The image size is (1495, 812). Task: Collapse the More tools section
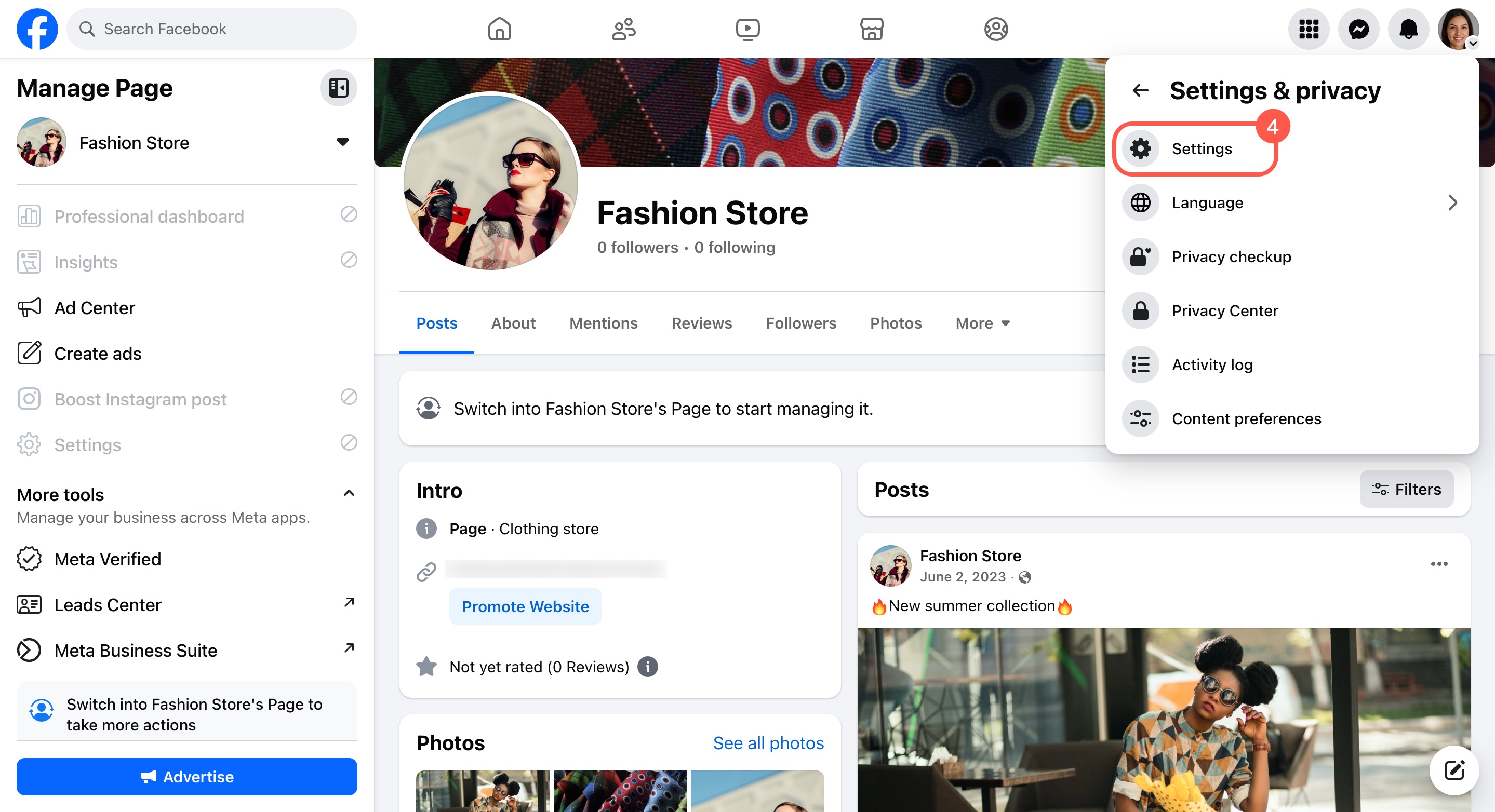349,493
